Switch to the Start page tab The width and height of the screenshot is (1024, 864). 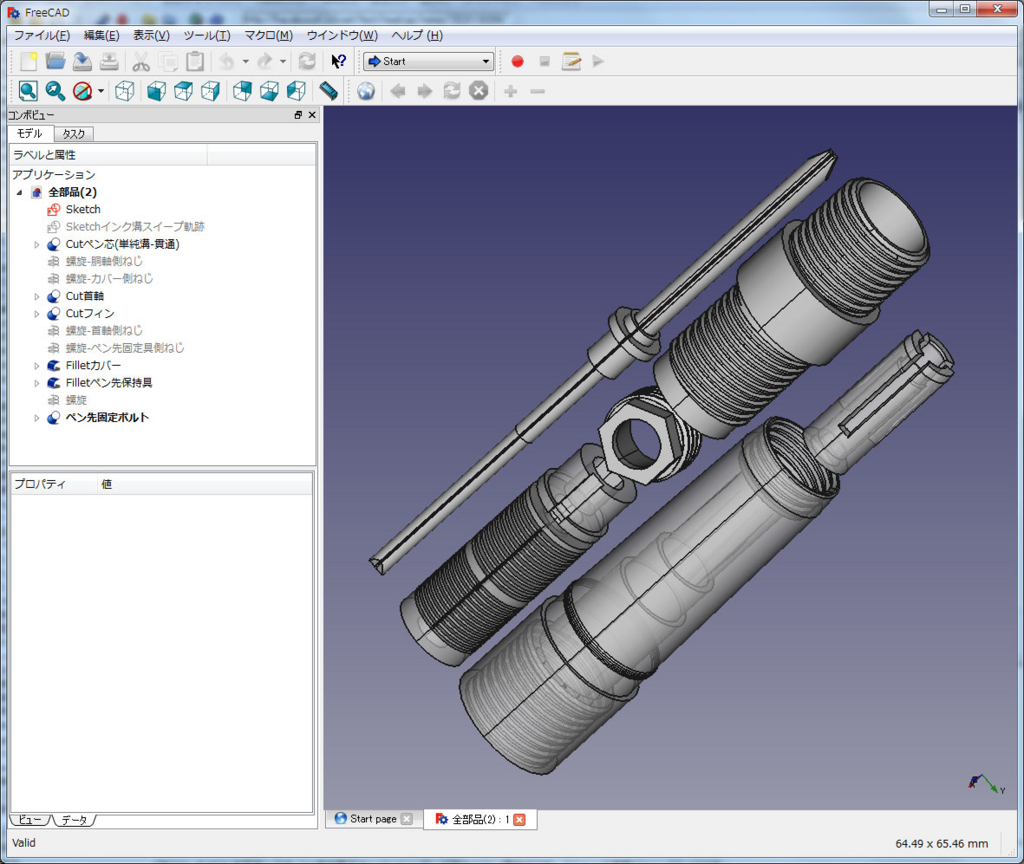click(x=373, y=819)
